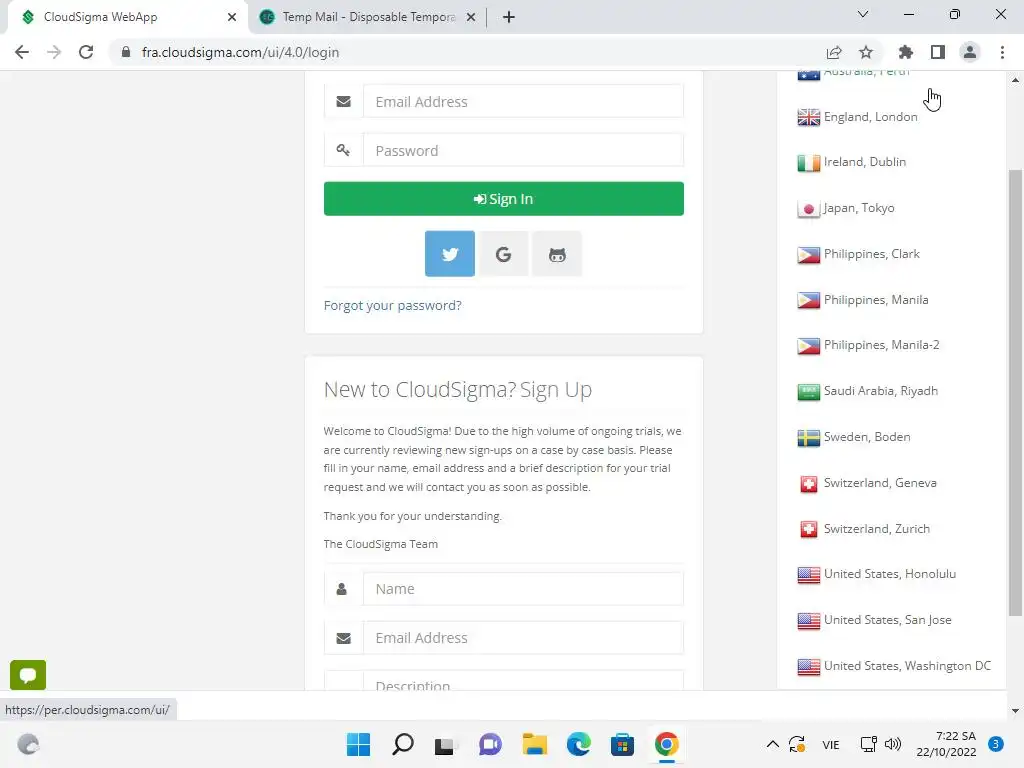Open the VIE language indicator
This screenshot has width=1024, height=768.
coord(831,744)
